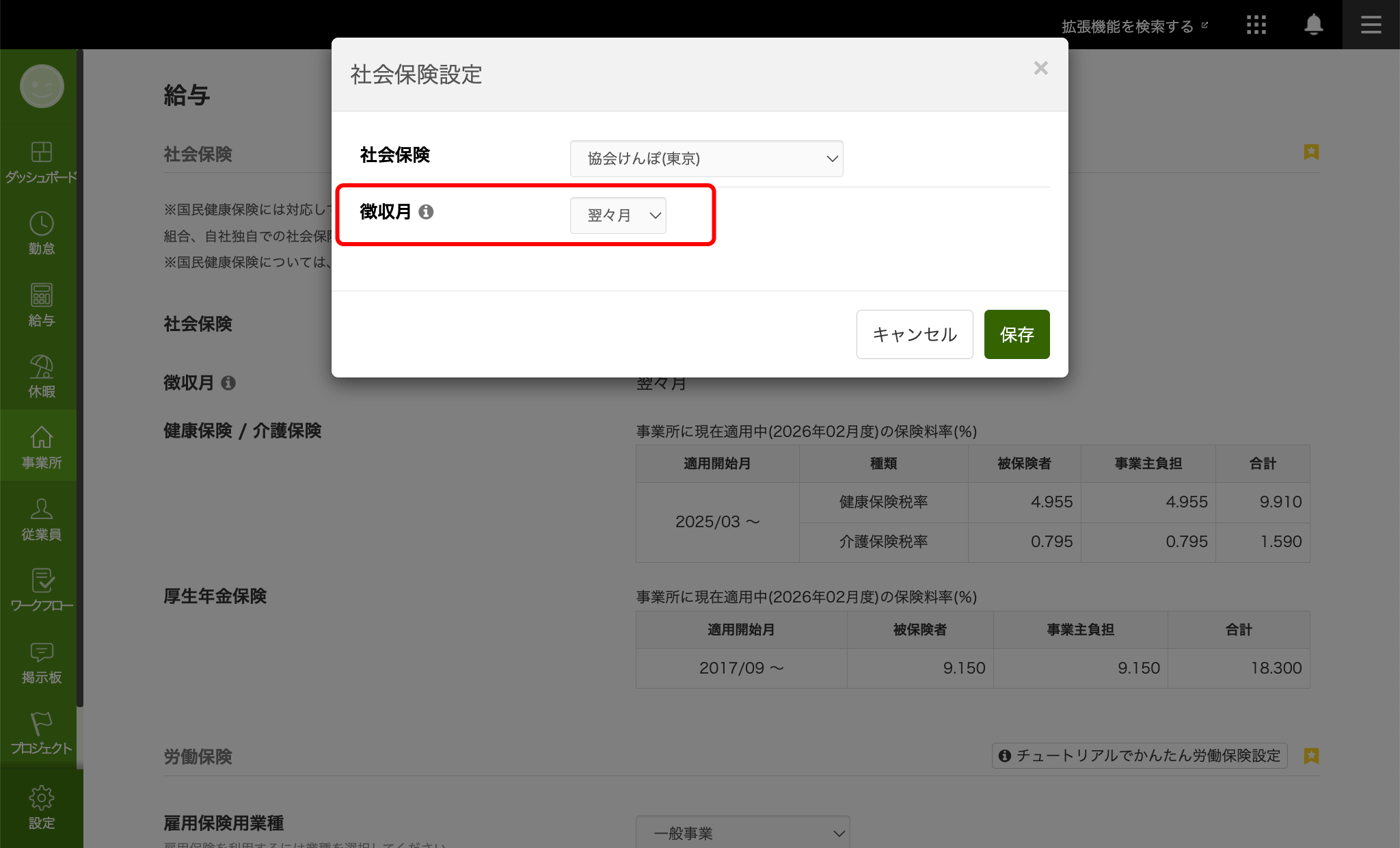The image size is (1400, 848).
Task: Close the 社会保険設定 dialog with X
Action: click(x=1040, y=68)
